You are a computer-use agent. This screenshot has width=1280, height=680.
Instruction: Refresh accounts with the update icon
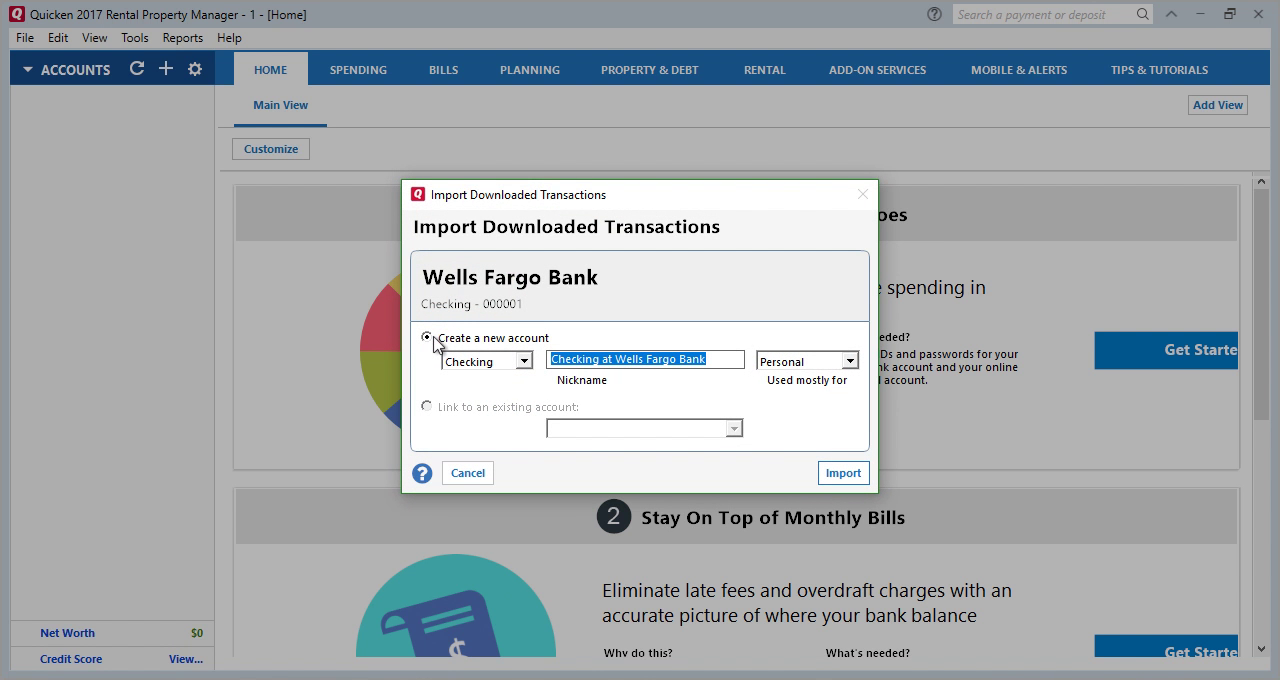[x=137, y=69]
